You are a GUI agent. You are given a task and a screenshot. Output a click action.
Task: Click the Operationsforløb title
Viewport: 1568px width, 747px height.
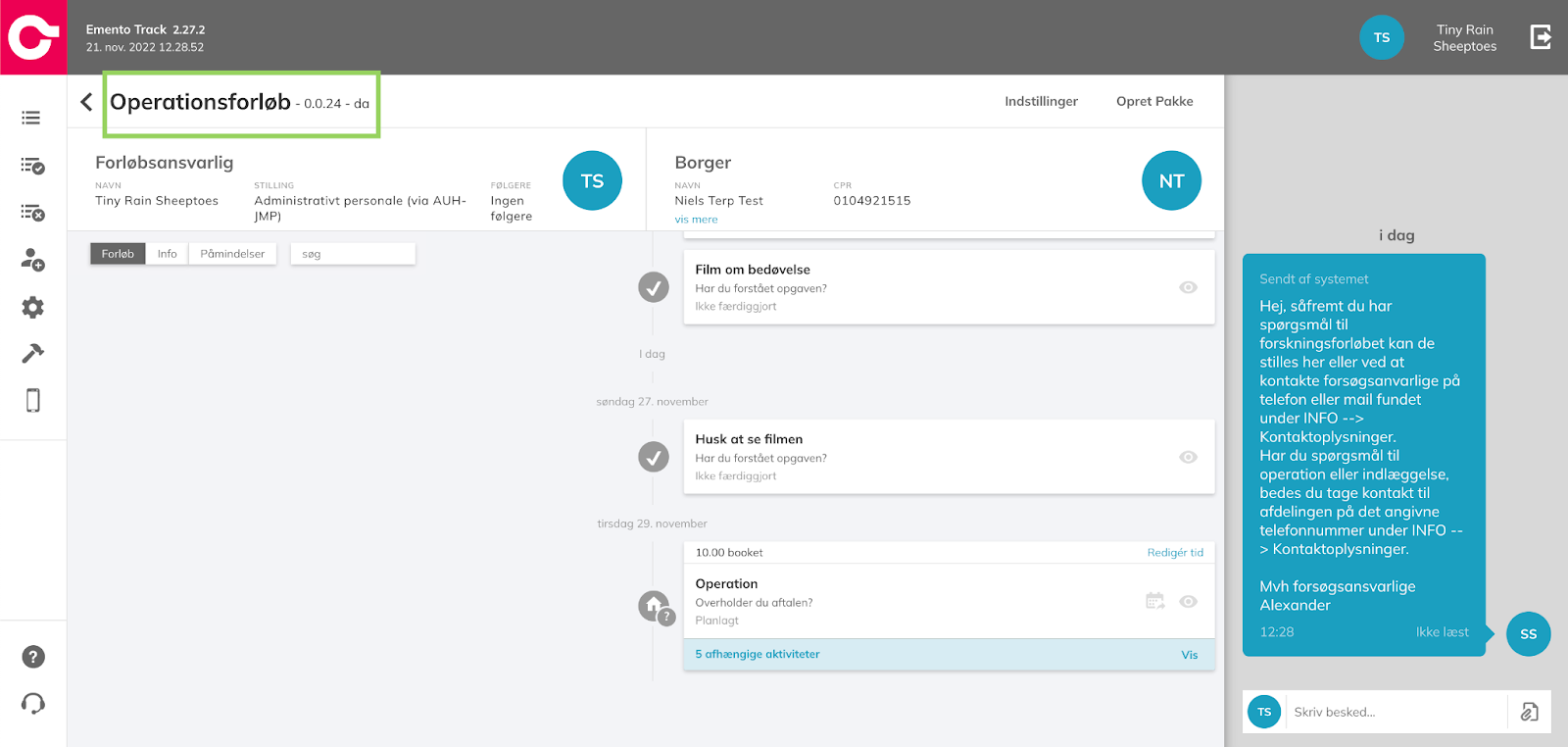[x=200, y=102]
